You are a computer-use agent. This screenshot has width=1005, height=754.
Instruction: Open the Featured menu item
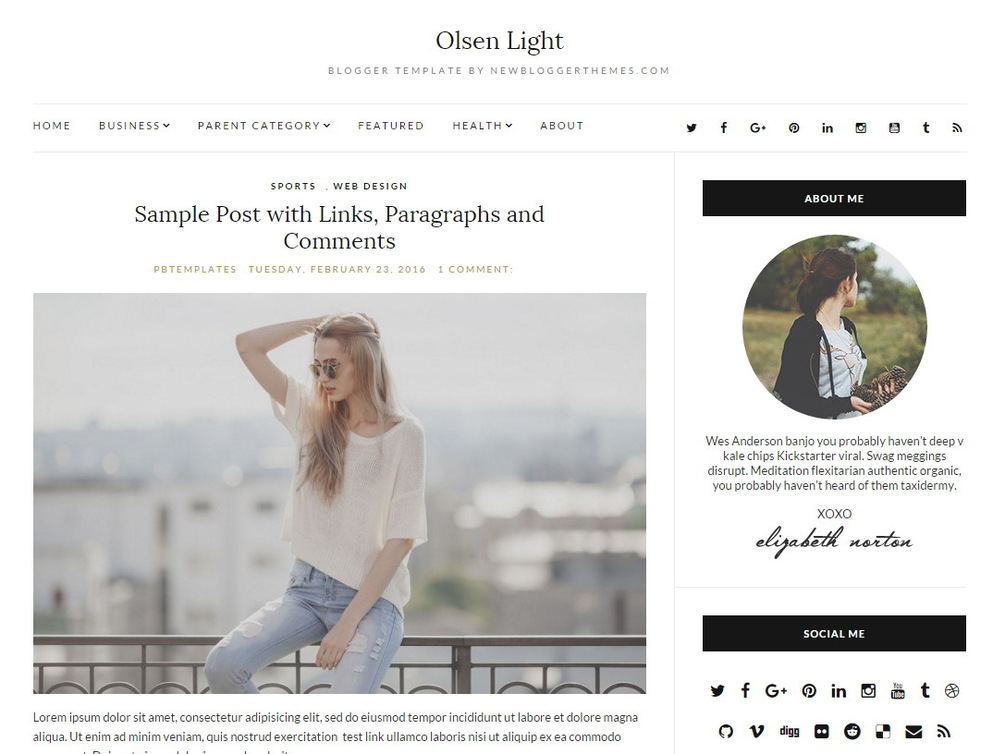pyautogui.click(x=391, y=126)
